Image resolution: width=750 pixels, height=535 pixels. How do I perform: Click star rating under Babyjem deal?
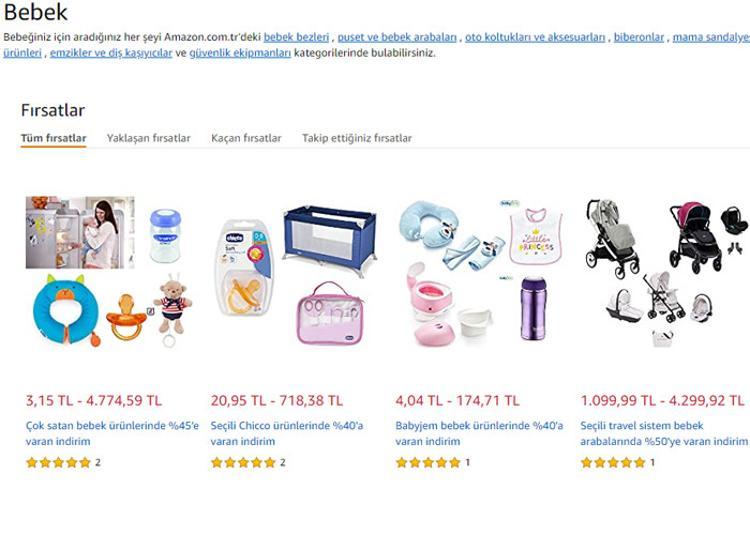[x=428, y=463]
